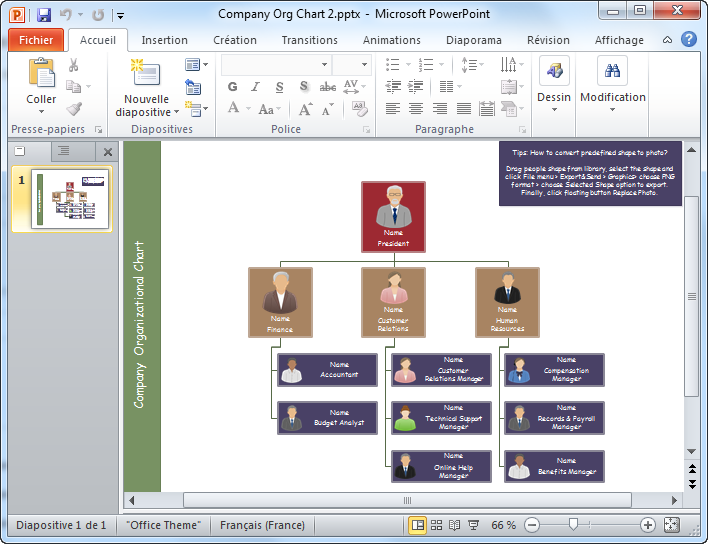Center text in Paragraphe group
The image size is (708, 544).
click(416, 109)
